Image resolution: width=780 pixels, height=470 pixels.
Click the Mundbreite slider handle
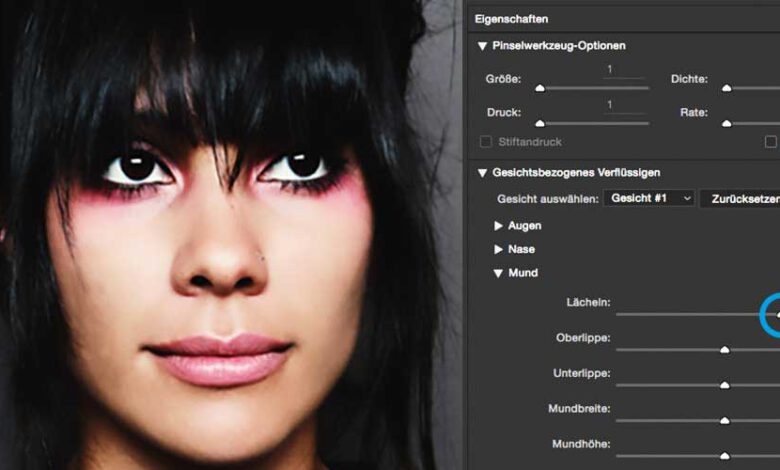(x=725, y=420)
